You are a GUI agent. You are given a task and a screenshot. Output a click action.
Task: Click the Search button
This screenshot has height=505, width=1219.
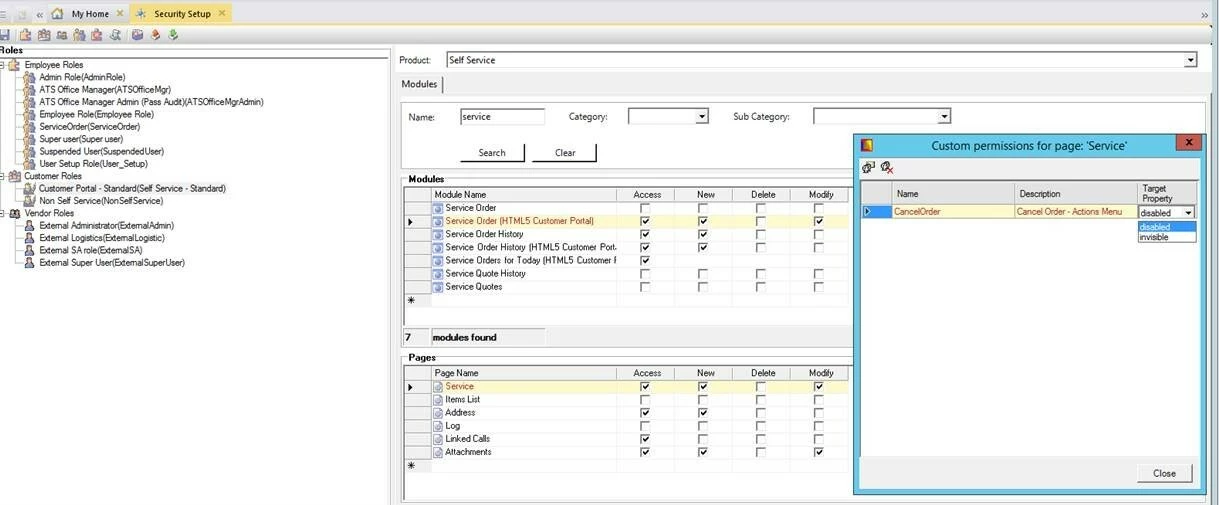(491, 153)
